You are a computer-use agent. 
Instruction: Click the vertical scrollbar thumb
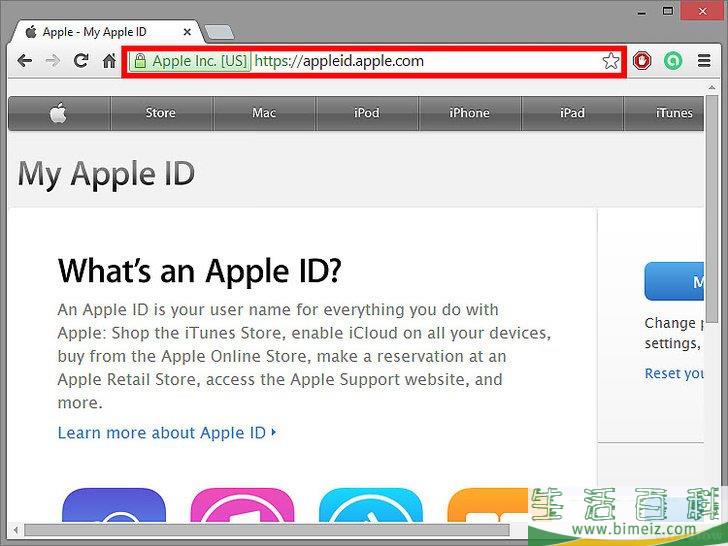tap(712, 208)
